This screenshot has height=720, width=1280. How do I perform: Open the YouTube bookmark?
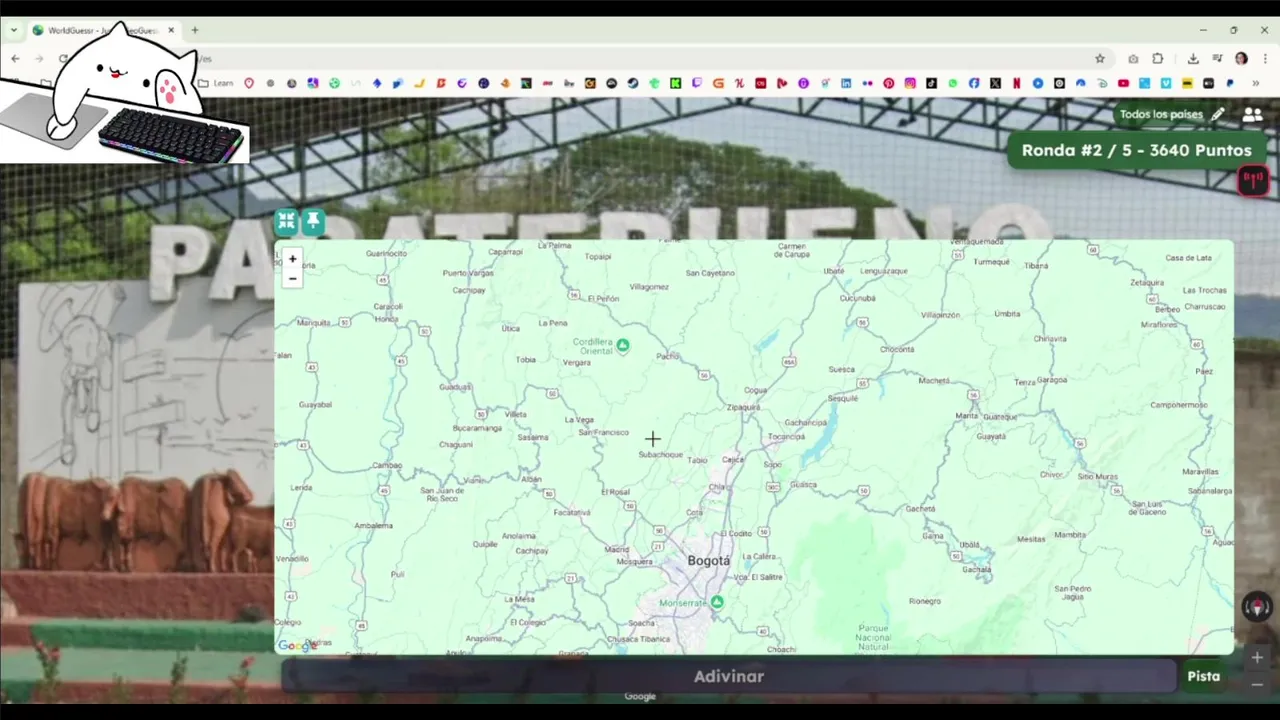(1123, 83)
